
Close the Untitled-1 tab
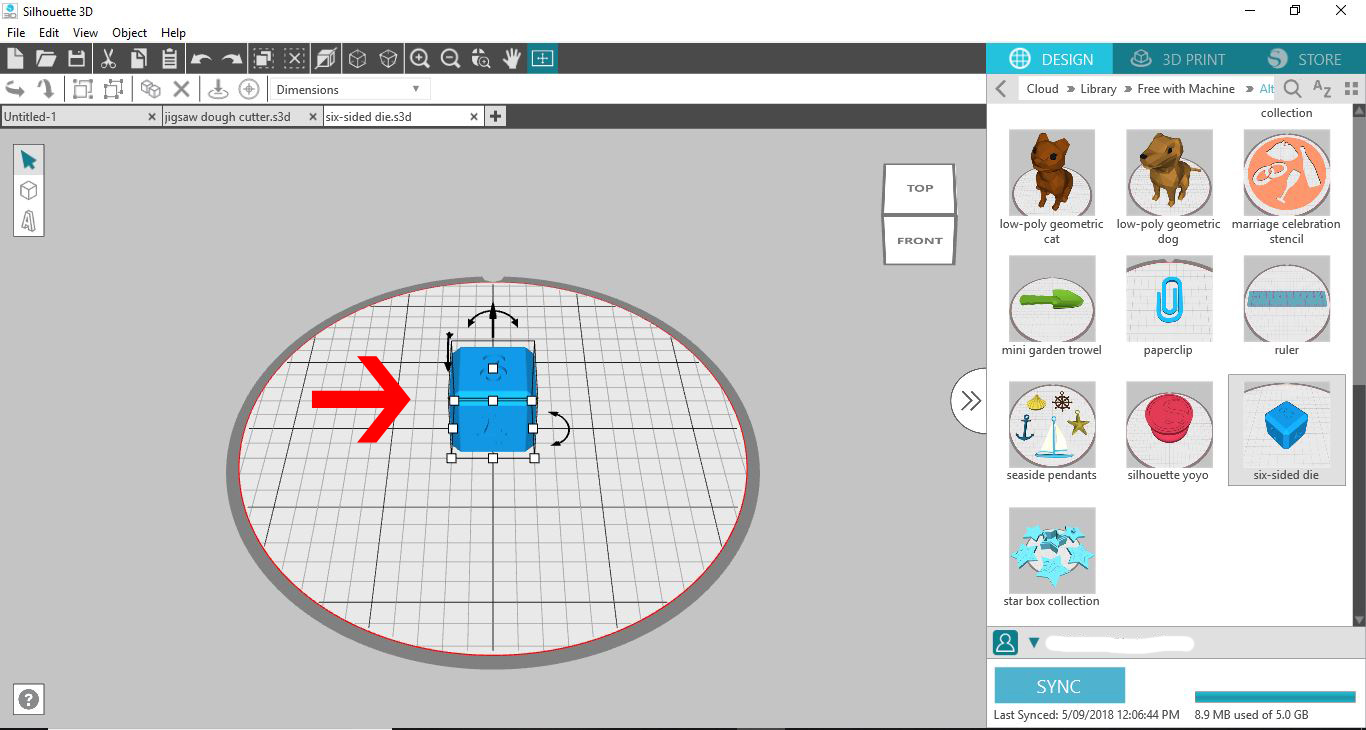pos(152,117)
